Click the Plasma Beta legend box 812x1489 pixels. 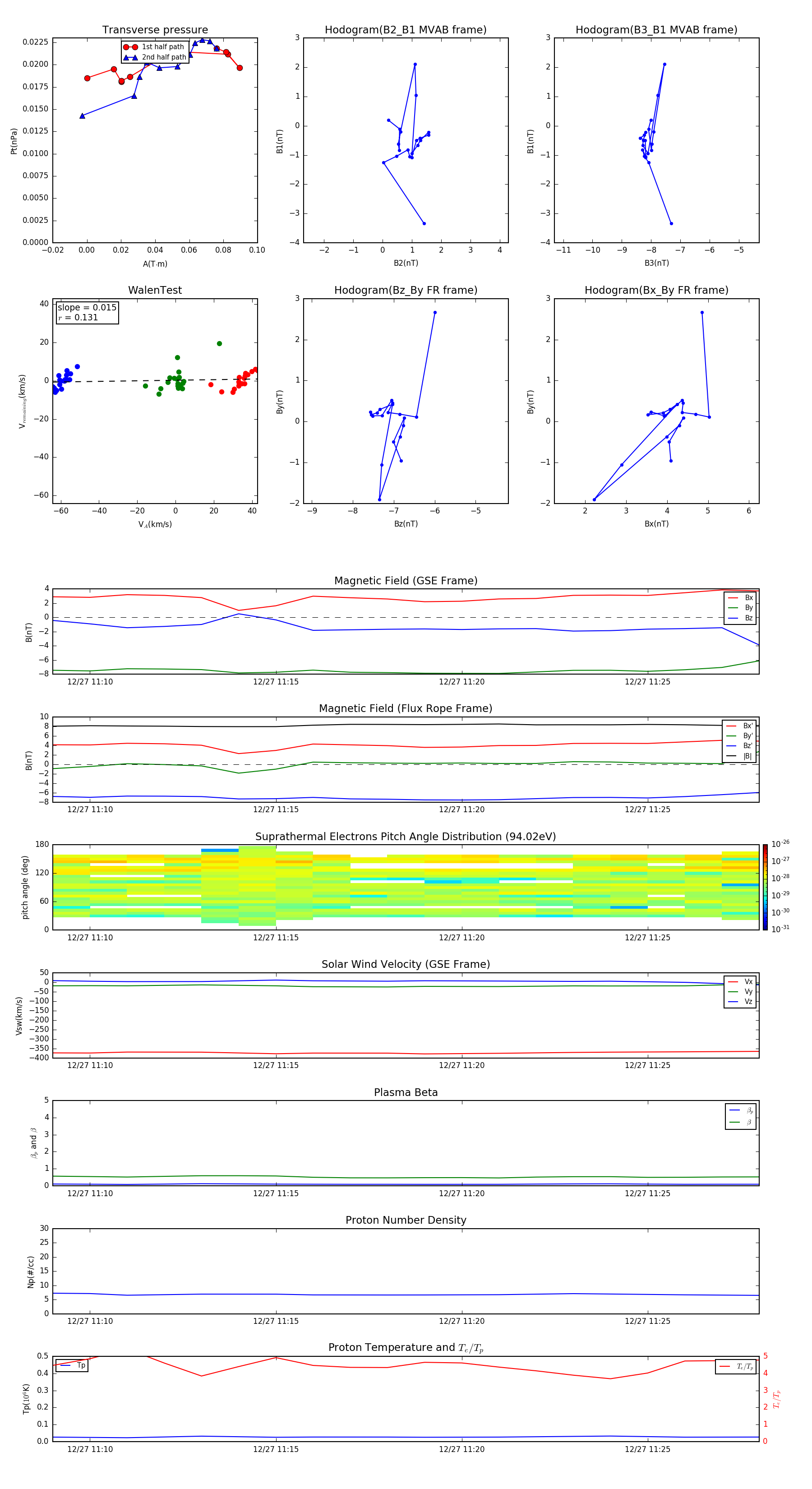tap(740, 1116)
